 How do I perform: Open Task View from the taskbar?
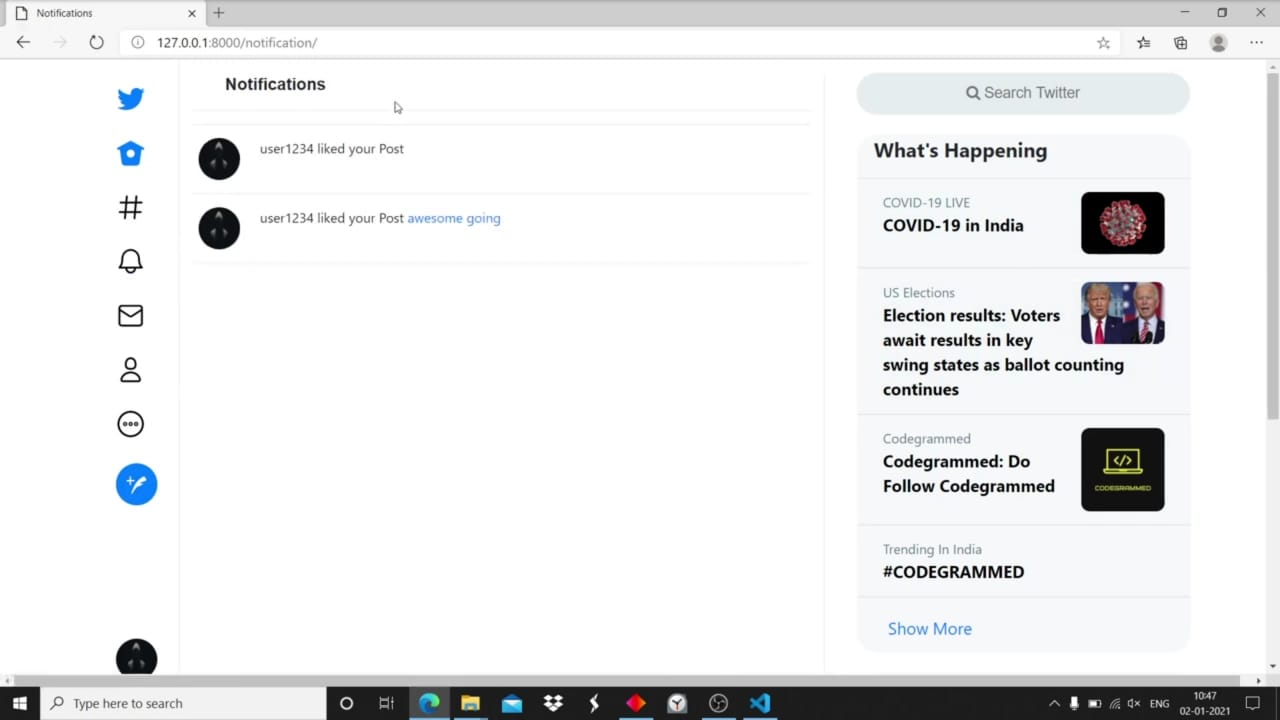[x=387, y=703]
